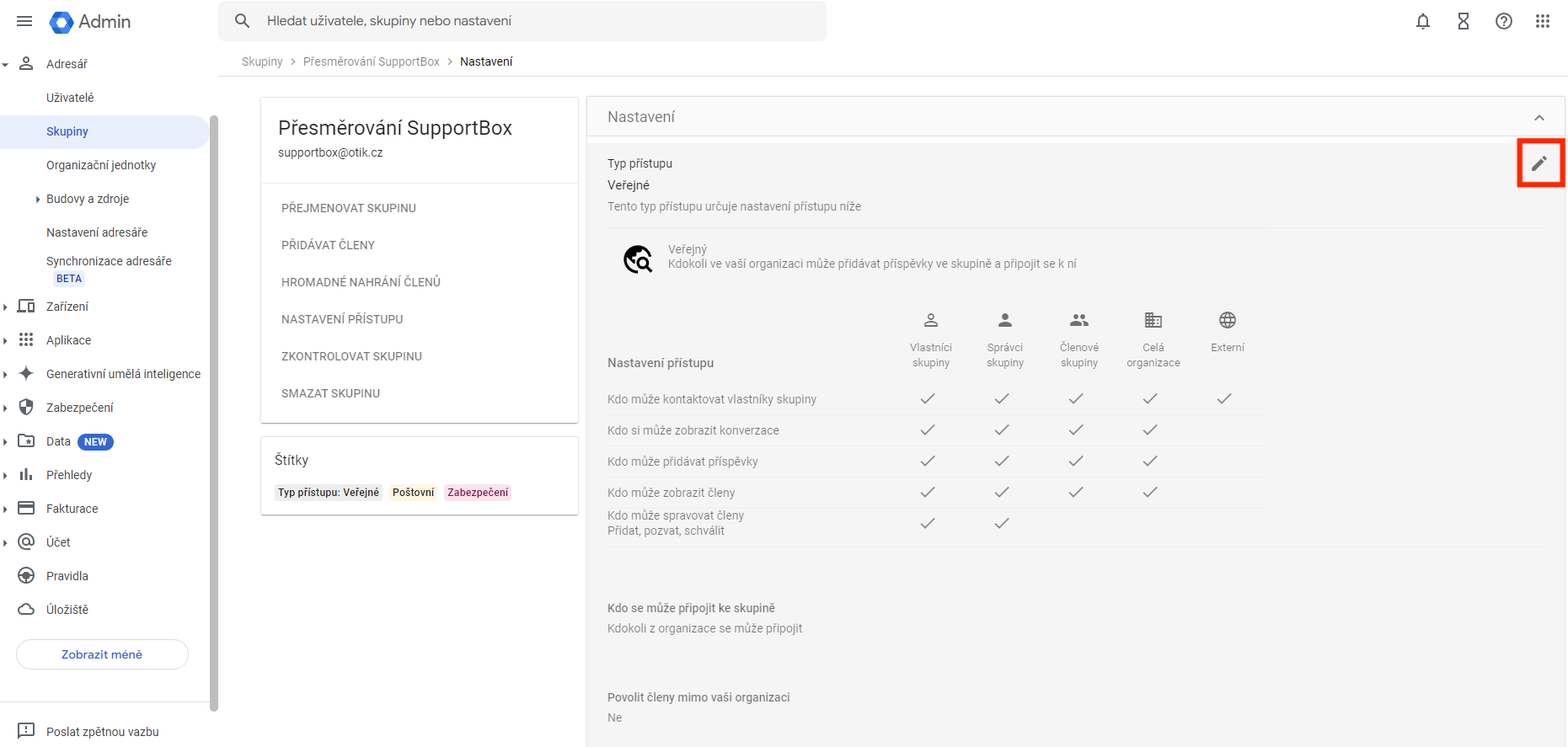
Task: Click the Členové skupiny column icon
Action: click(1079, 320)
